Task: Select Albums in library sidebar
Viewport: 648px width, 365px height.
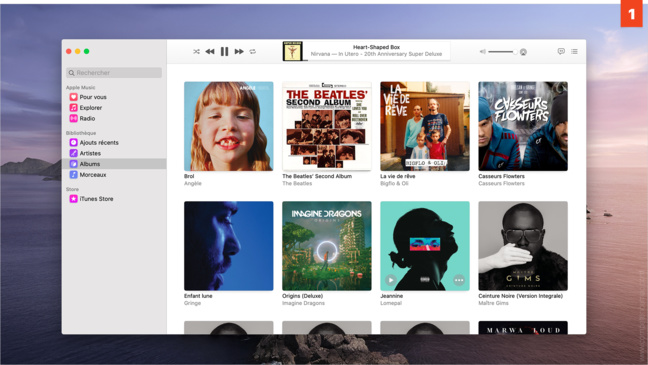Action: pyautogui.click(x=114, y=164)
